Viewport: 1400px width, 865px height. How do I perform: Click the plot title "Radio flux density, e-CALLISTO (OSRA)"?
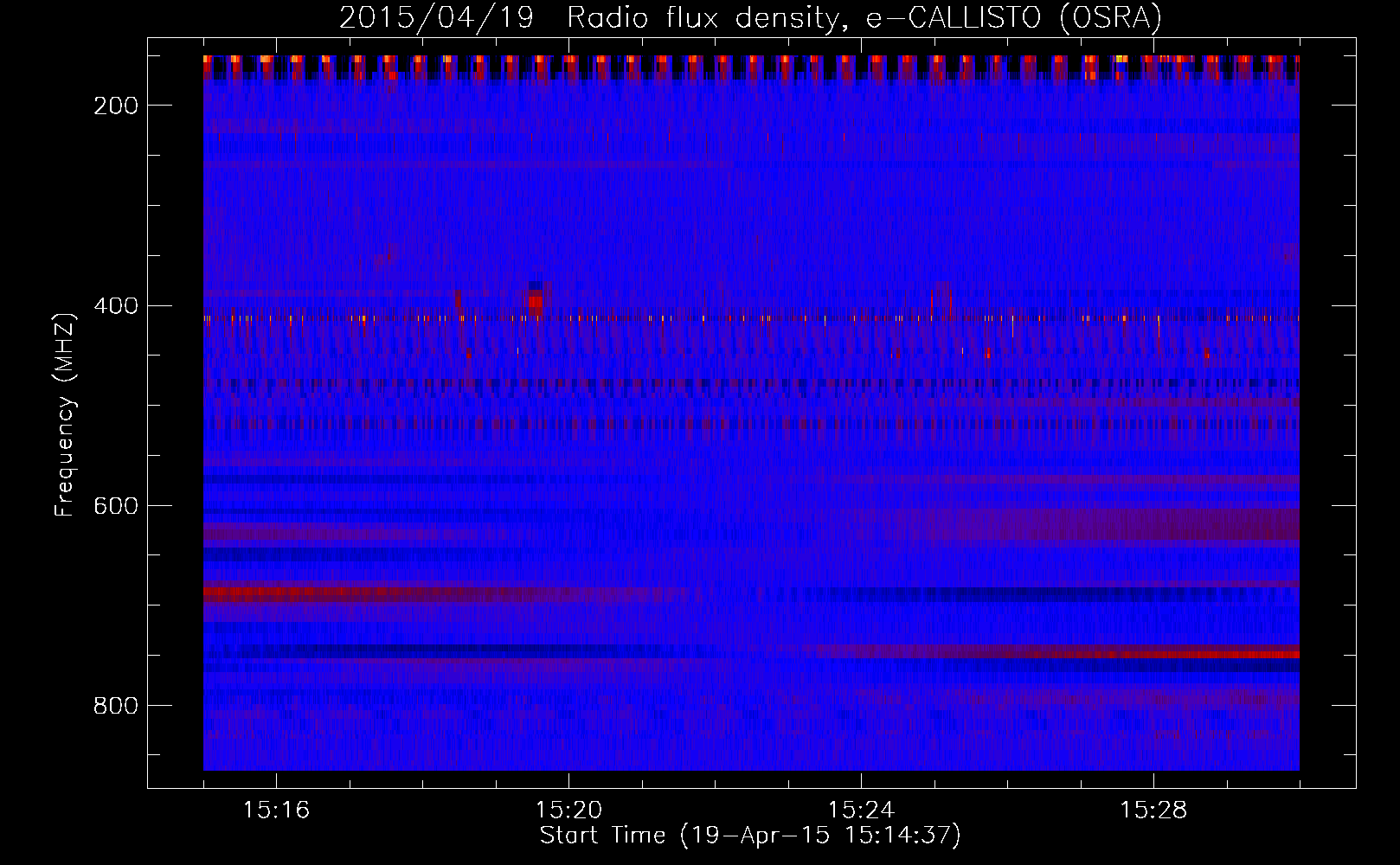point(864,18)
